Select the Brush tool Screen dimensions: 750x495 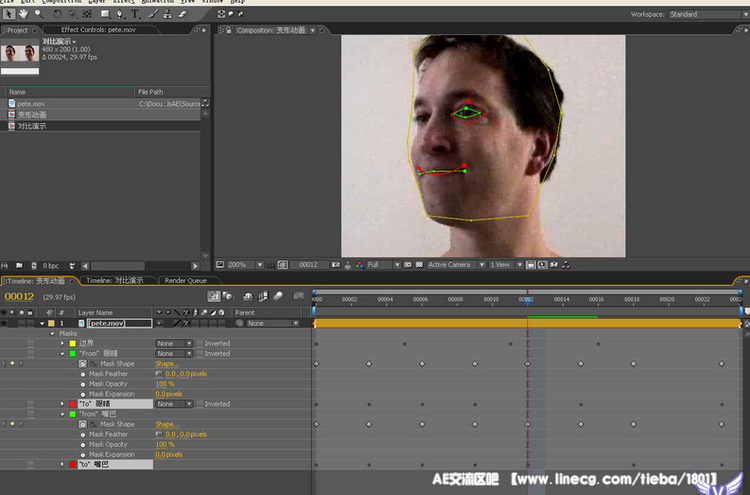pos(153,14)
